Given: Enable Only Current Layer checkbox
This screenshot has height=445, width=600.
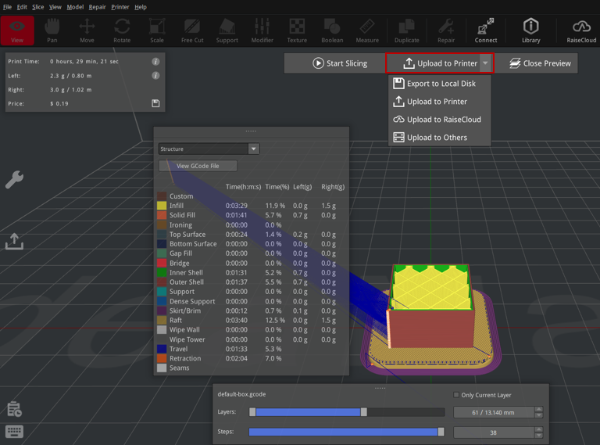Looking at the screenshot, I should click(458, 394).
